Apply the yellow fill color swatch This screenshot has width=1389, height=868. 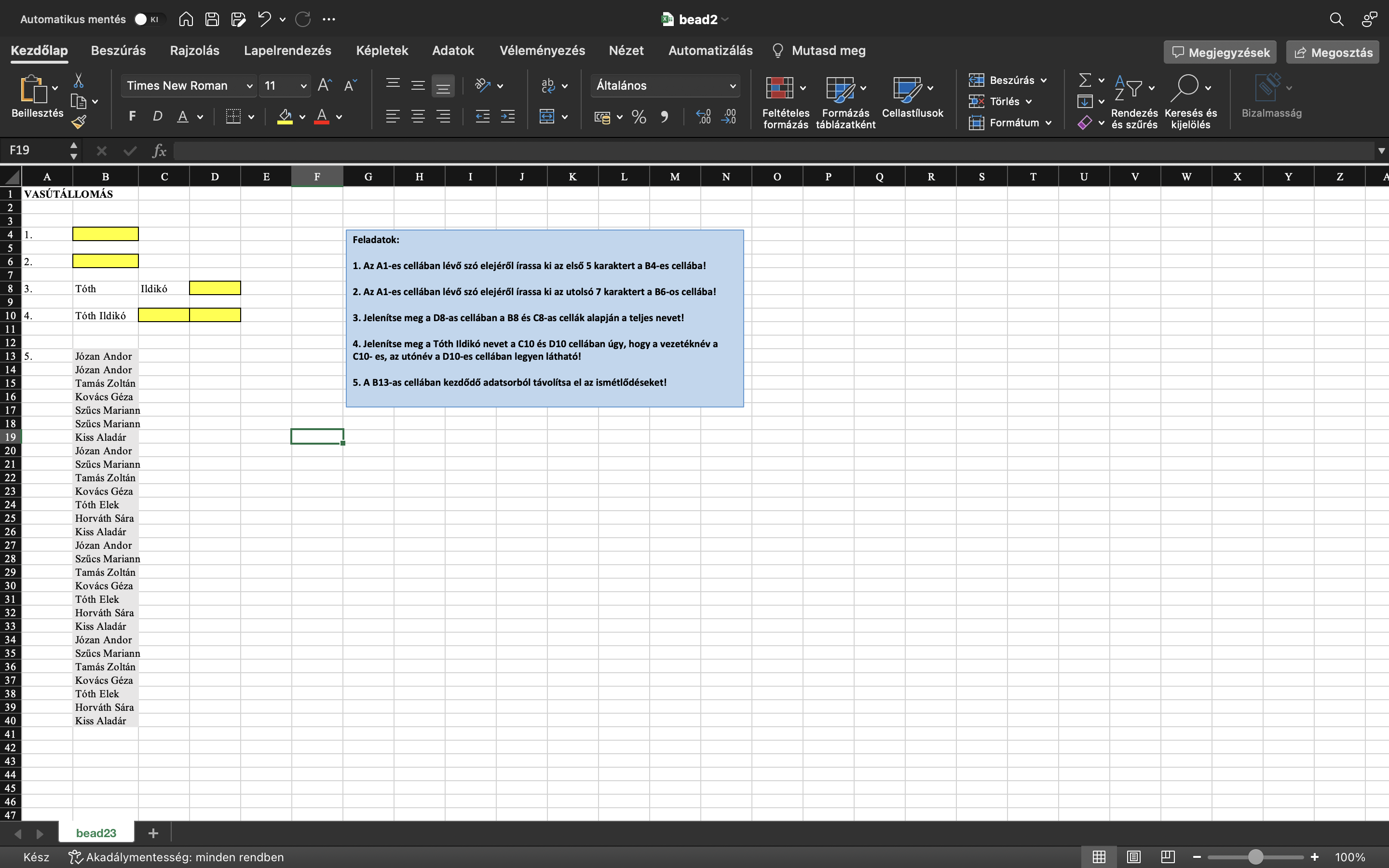click(x=285, y=117)
